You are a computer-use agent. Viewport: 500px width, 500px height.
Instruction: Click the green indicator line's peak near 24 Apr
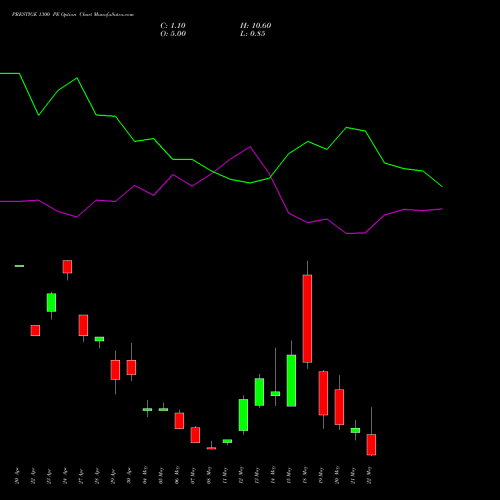77,78
